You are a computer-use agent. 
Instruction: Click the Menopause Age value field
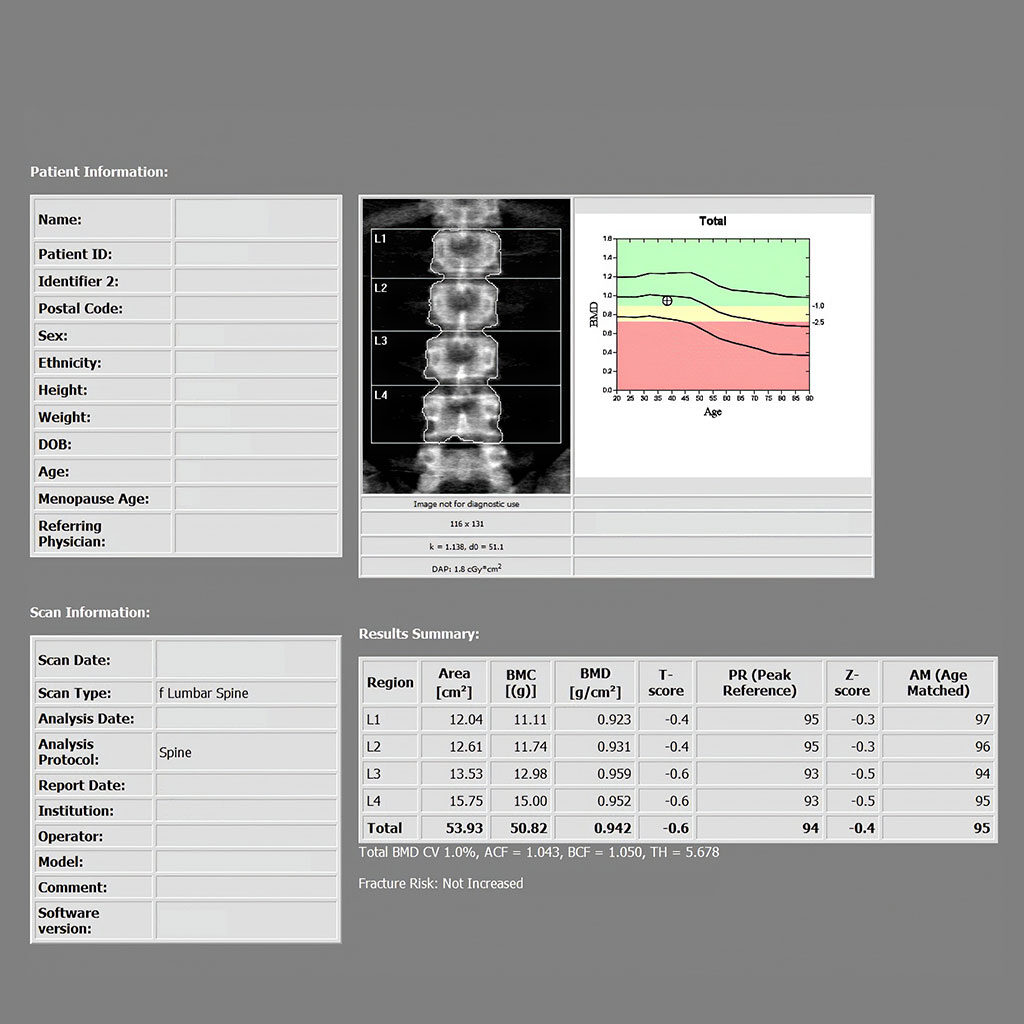tap(256, 498)
